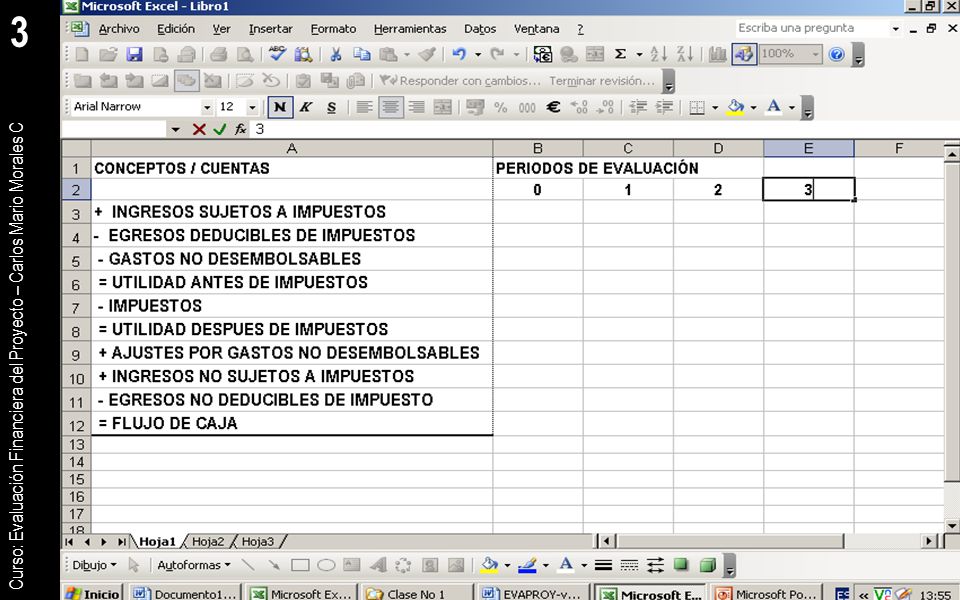Viewport: 960px width, 600px height.
Task: Click the Undo arrow icon
Action: (459, 54)
